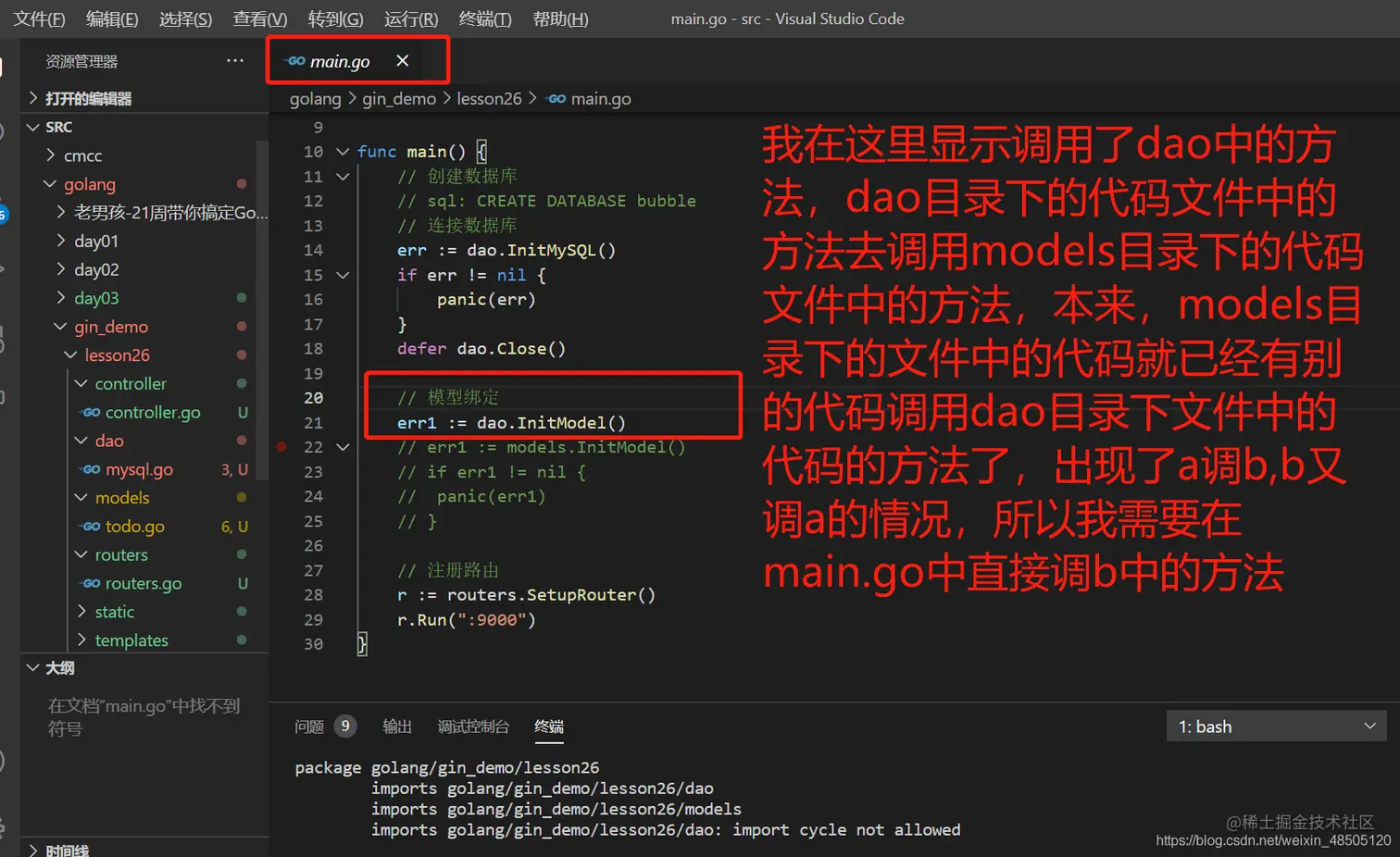Image resolution: width=1400 pixels, height=857 pixels.
Task: Switch to the 终端 terminal tab
Action: [x=549, y=727]
